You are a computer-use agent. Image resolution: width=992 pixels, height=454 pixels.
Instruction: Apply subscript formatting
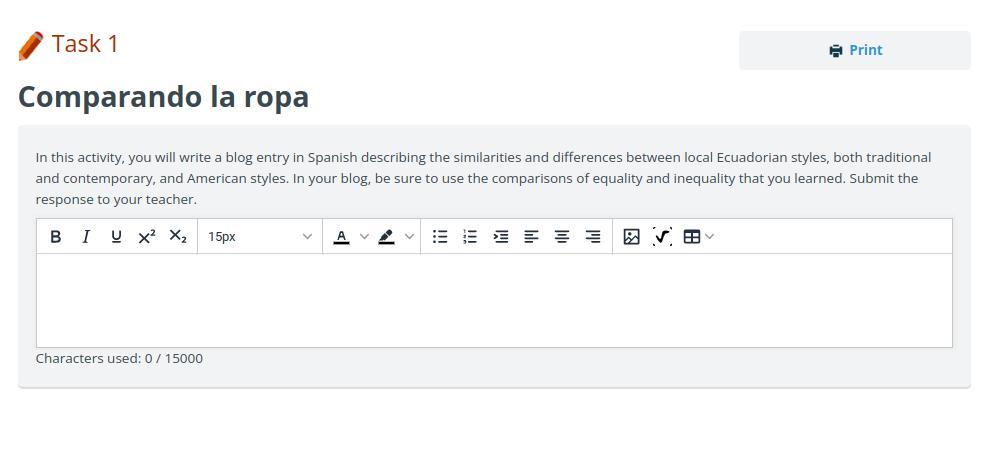pyautogui.click(x=178, y=237)
